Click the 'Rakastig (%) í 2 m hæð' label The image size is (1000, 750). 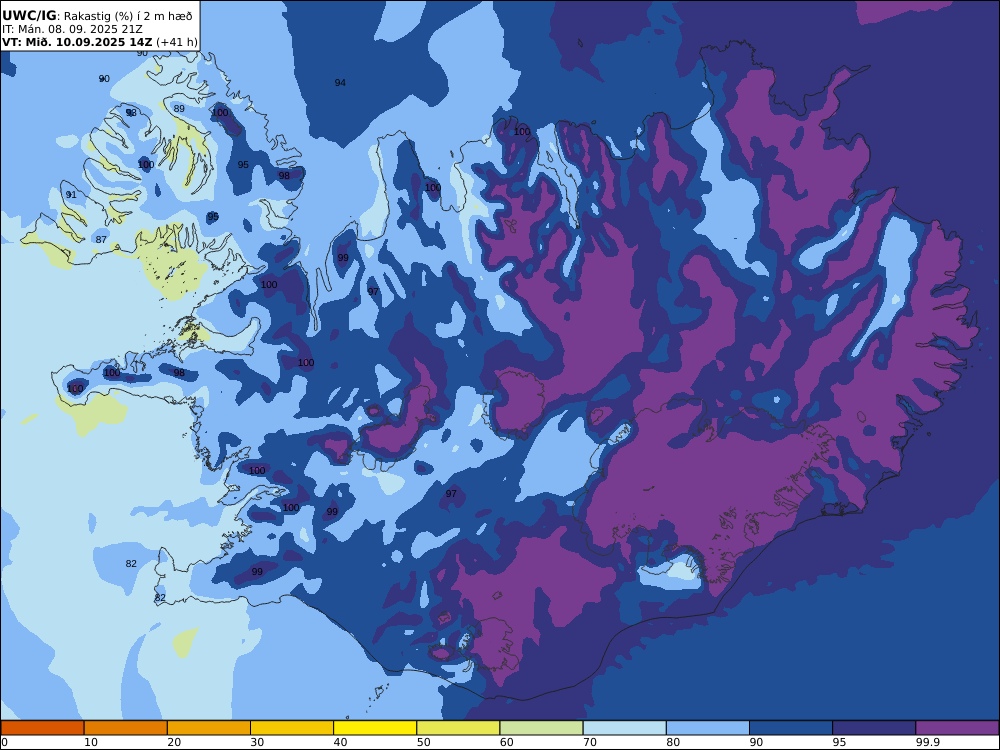(x=128, y=16)
